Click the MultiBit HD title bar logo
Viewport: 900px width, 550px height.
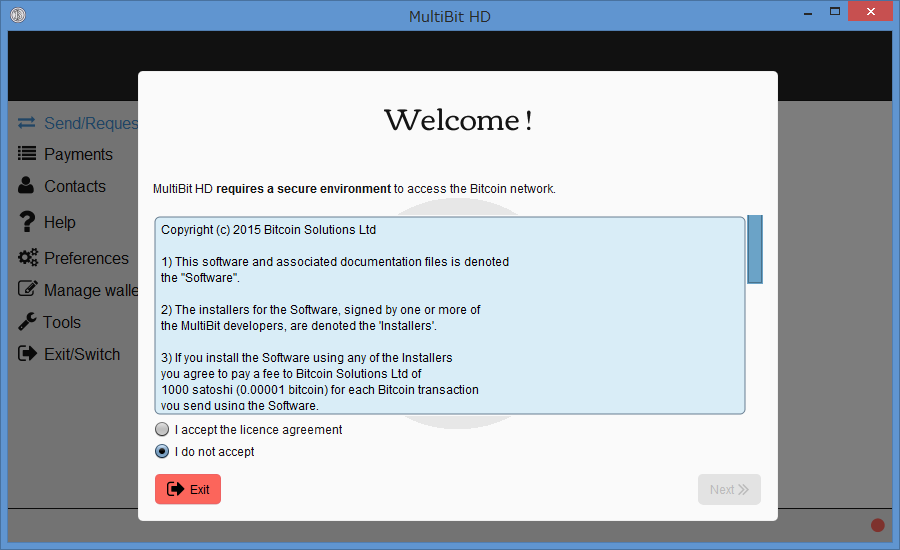18,15
